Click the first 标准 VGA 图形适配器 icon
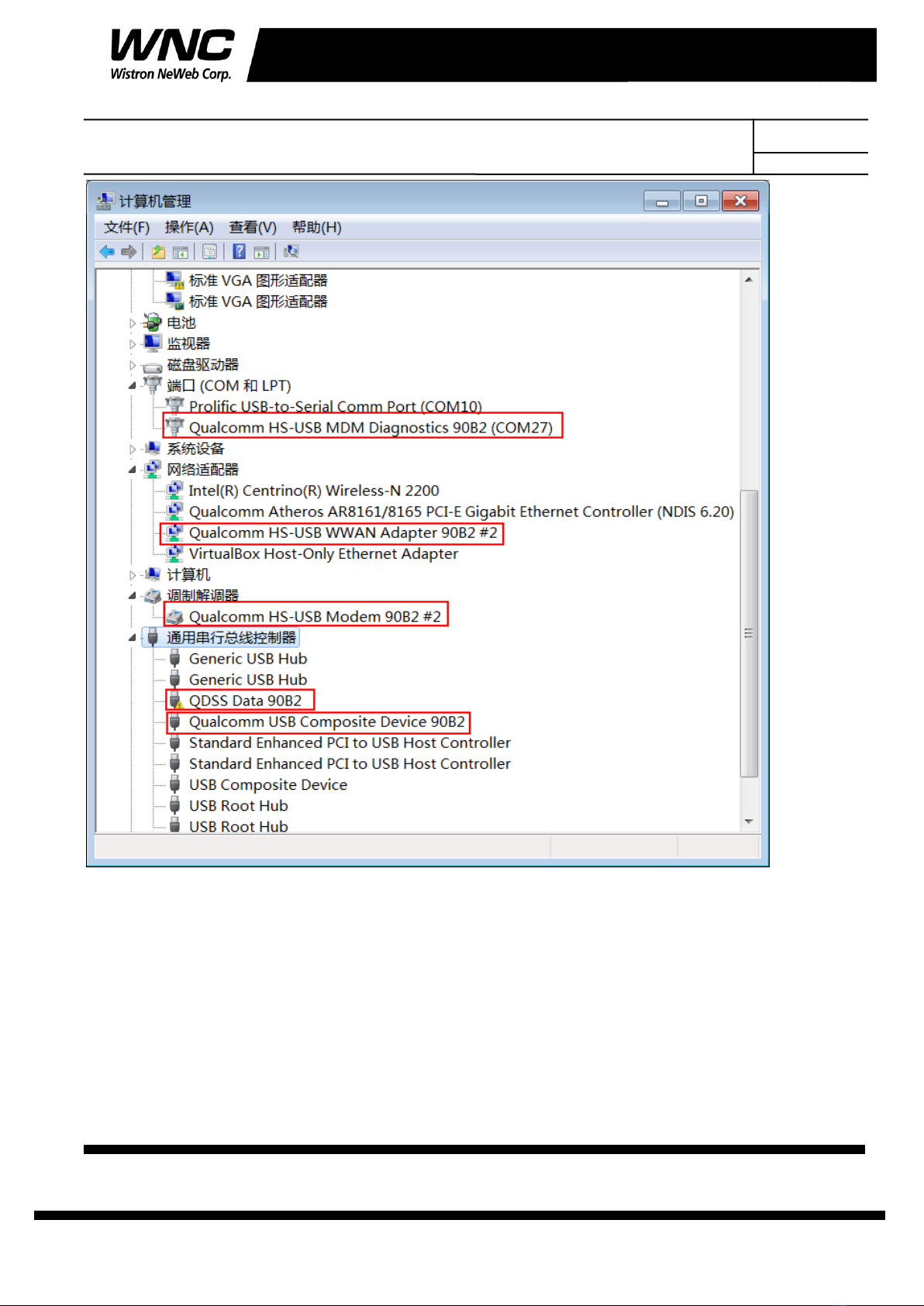924x1306 pixels. tap(175, 281)
